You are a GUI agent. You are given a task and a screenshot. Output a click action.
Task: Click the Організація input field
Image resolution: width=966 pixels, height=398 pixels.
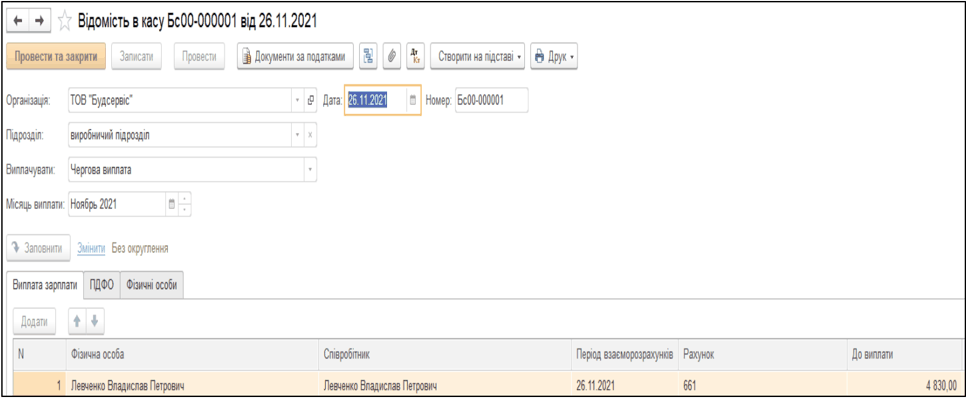pyautogui.click(x=179, y=100)
